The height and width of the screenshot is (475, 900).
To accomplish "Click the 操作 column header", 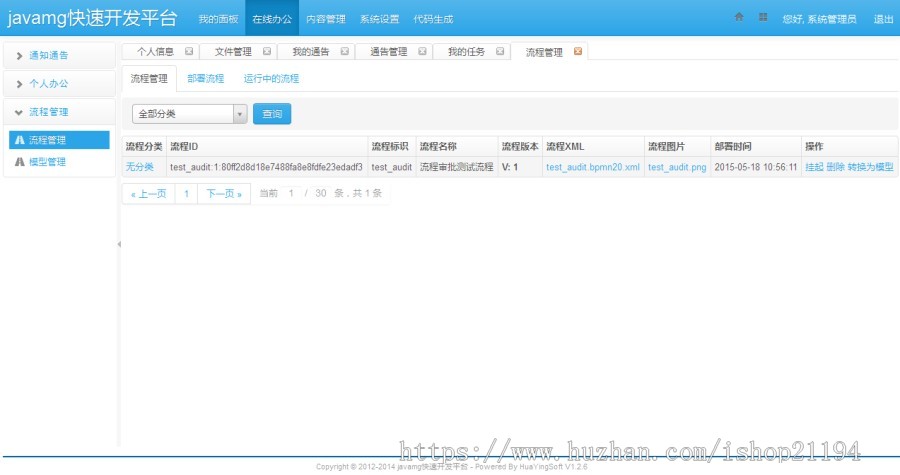I will tap(849, 146).
